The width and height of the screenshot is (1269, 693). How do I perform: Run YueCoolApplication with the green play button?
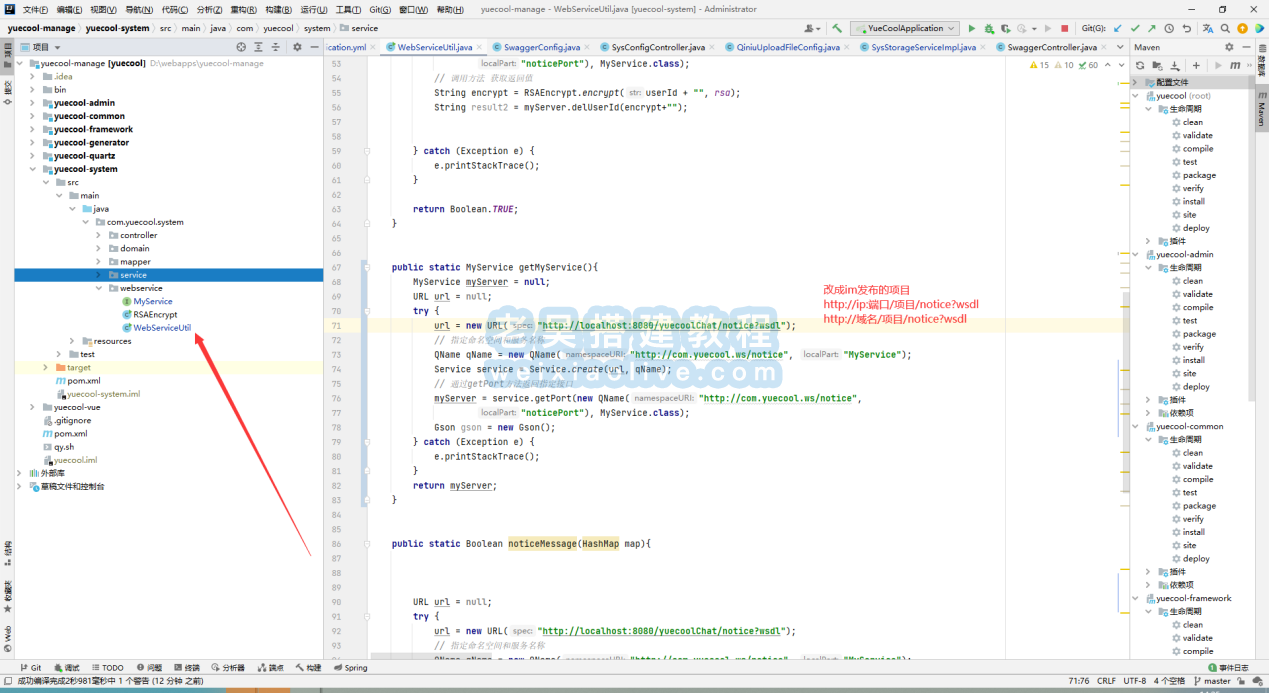pos(971,29)
